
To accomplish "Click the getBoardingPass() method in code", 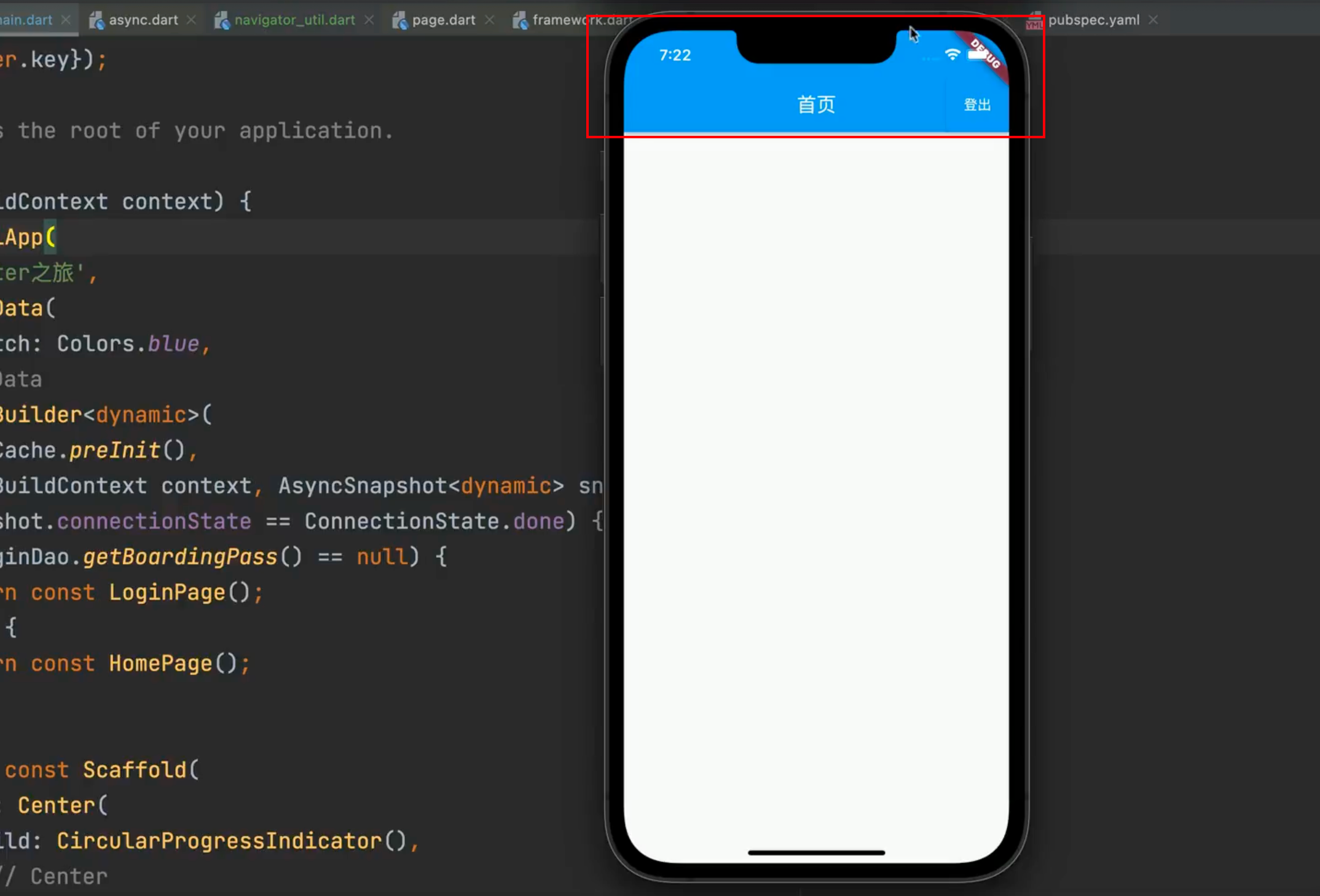I will (192, 557).
